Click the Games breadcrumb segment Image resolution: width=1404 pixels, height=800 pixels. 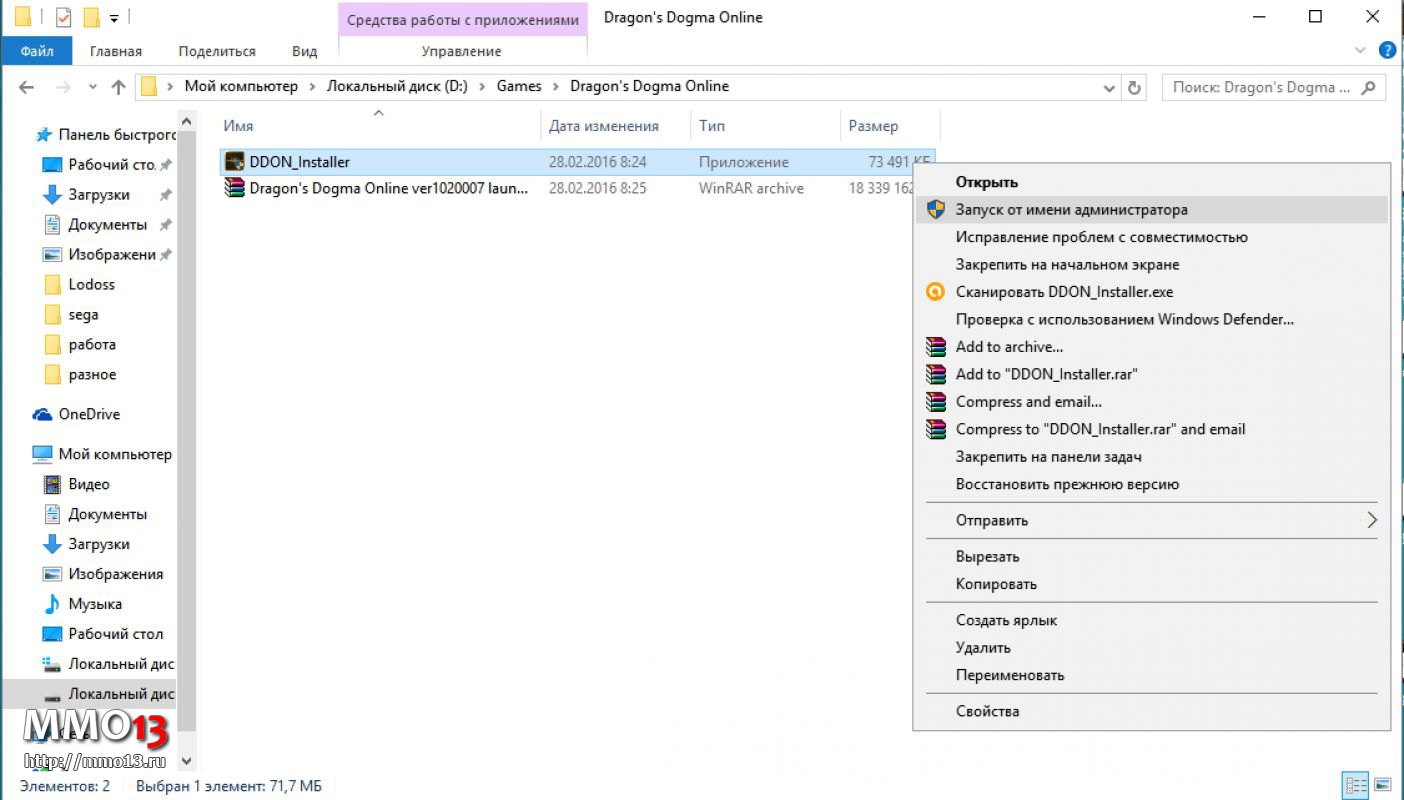click(519, 86)
